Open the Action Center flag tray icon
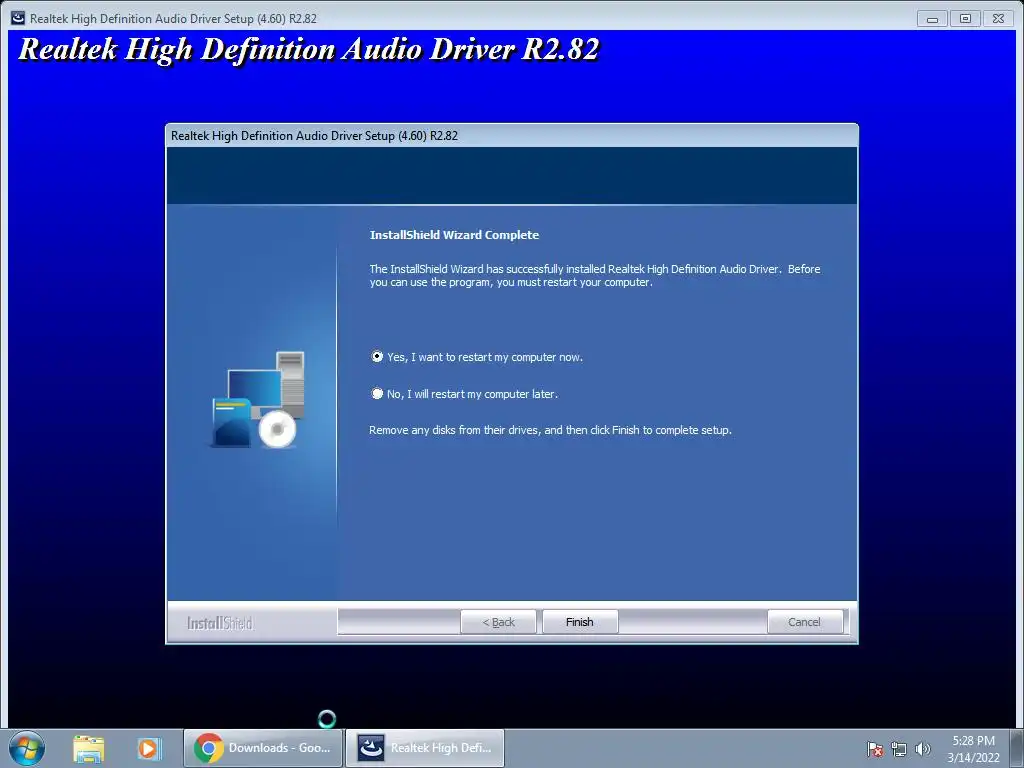 [875, 749]
